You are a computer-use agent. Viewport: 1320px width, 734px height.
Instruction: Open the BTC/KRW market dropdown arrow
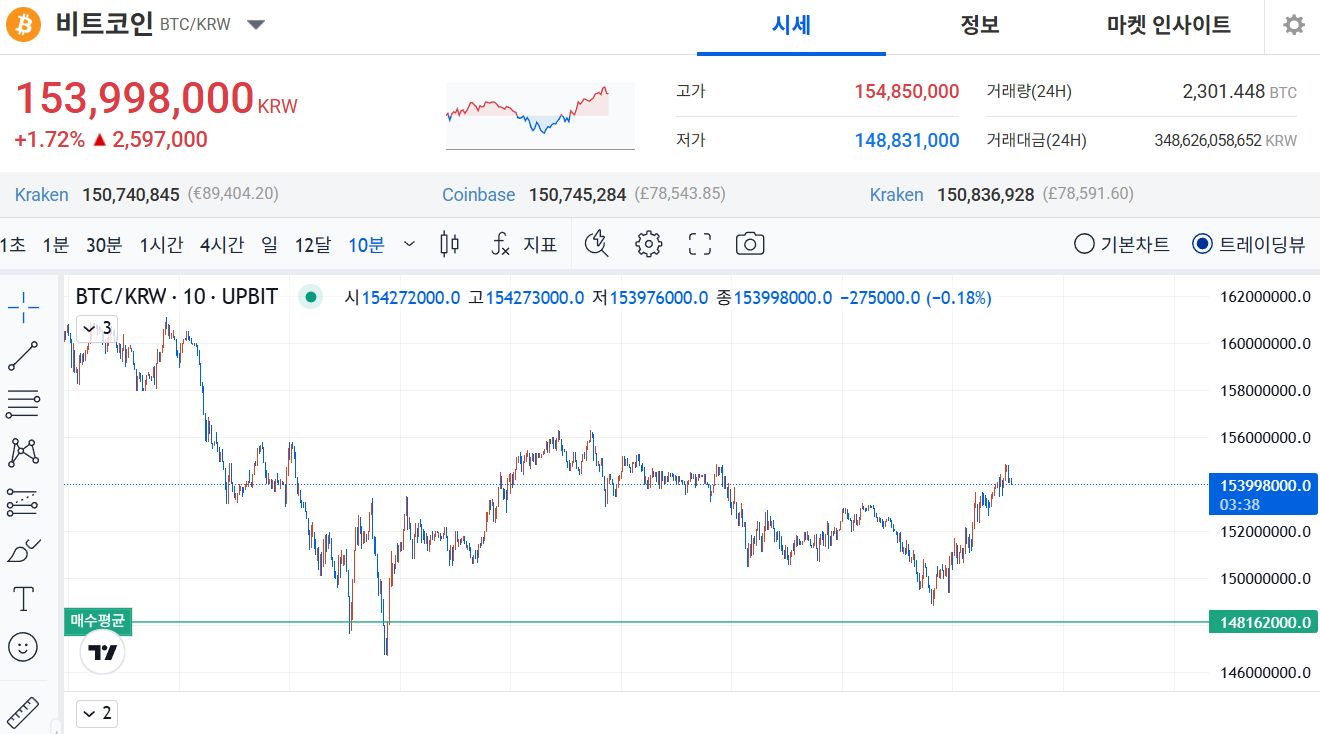pos(256,25)
